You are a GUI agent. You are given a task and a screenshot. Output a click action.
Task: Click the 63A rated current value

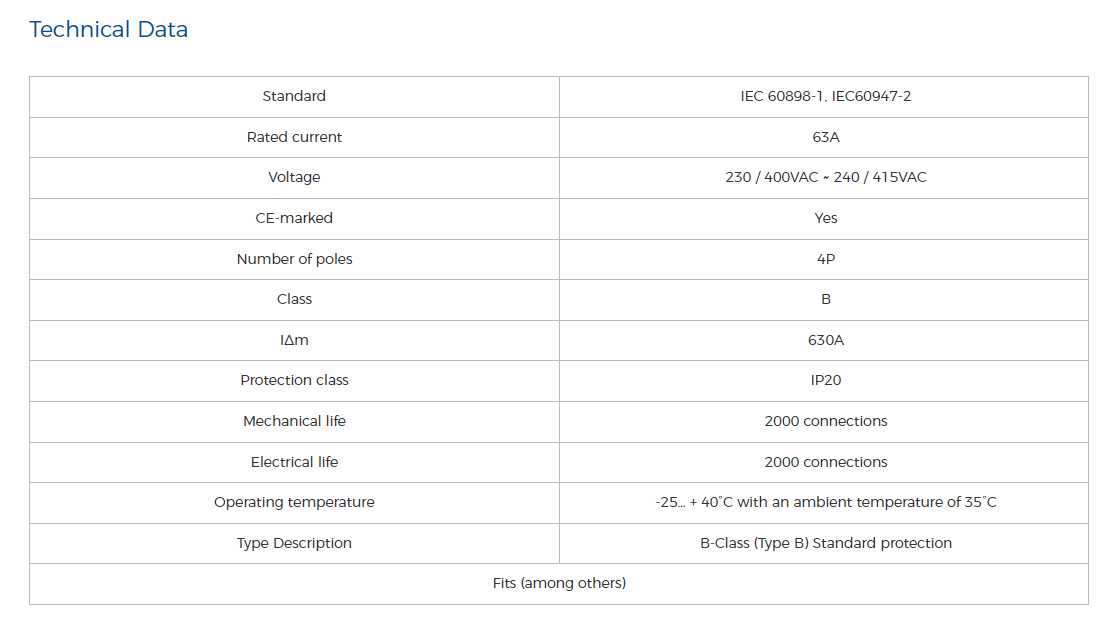click(825, 137)
